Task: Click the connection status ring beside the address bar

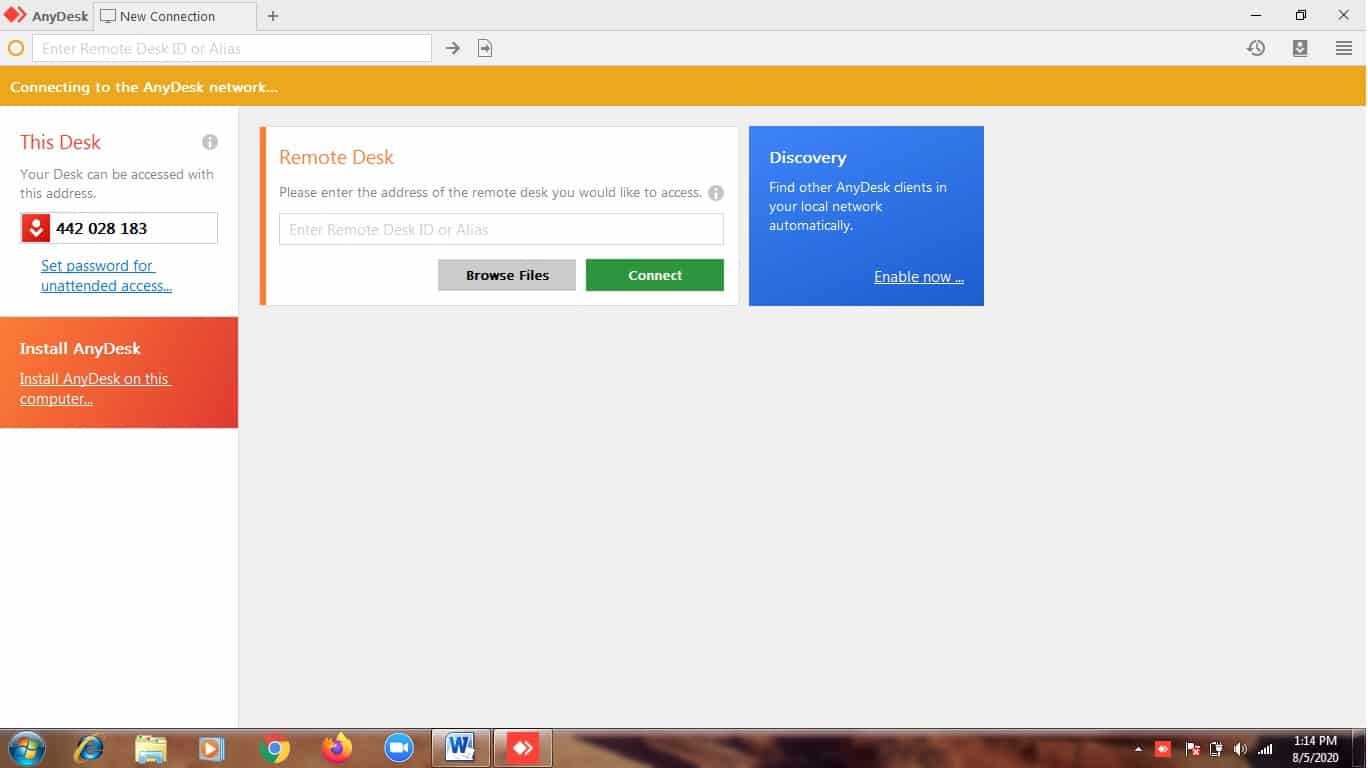Action: tap(16, 48)
